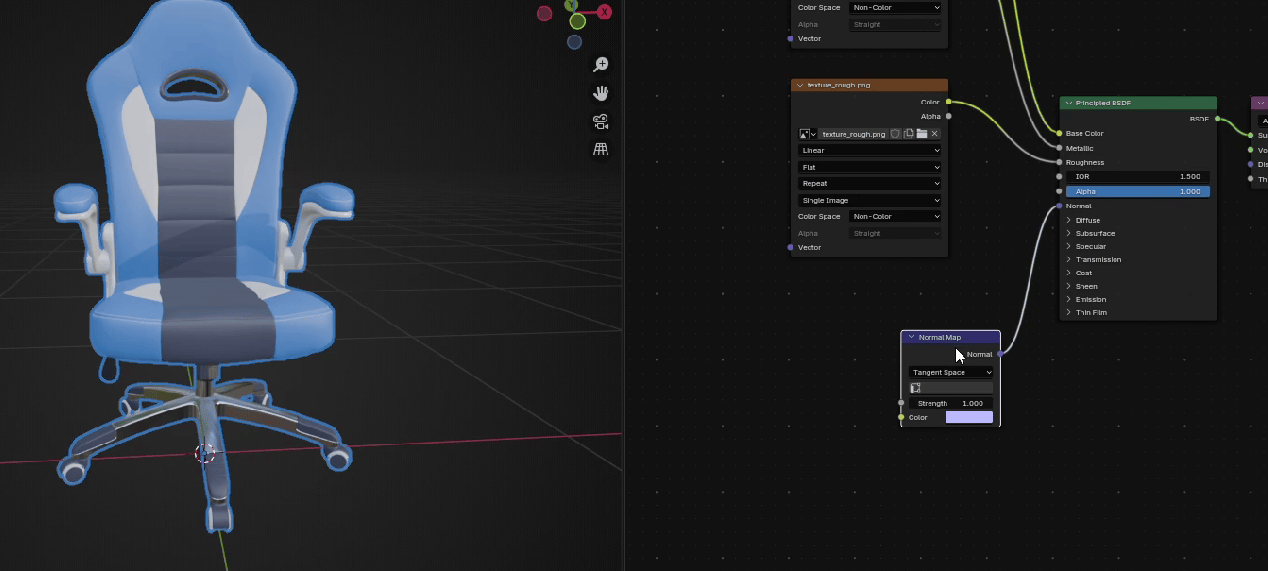Open the image browse dropdown icon
The image size is (1268, 571).
(x=807, y=134)
